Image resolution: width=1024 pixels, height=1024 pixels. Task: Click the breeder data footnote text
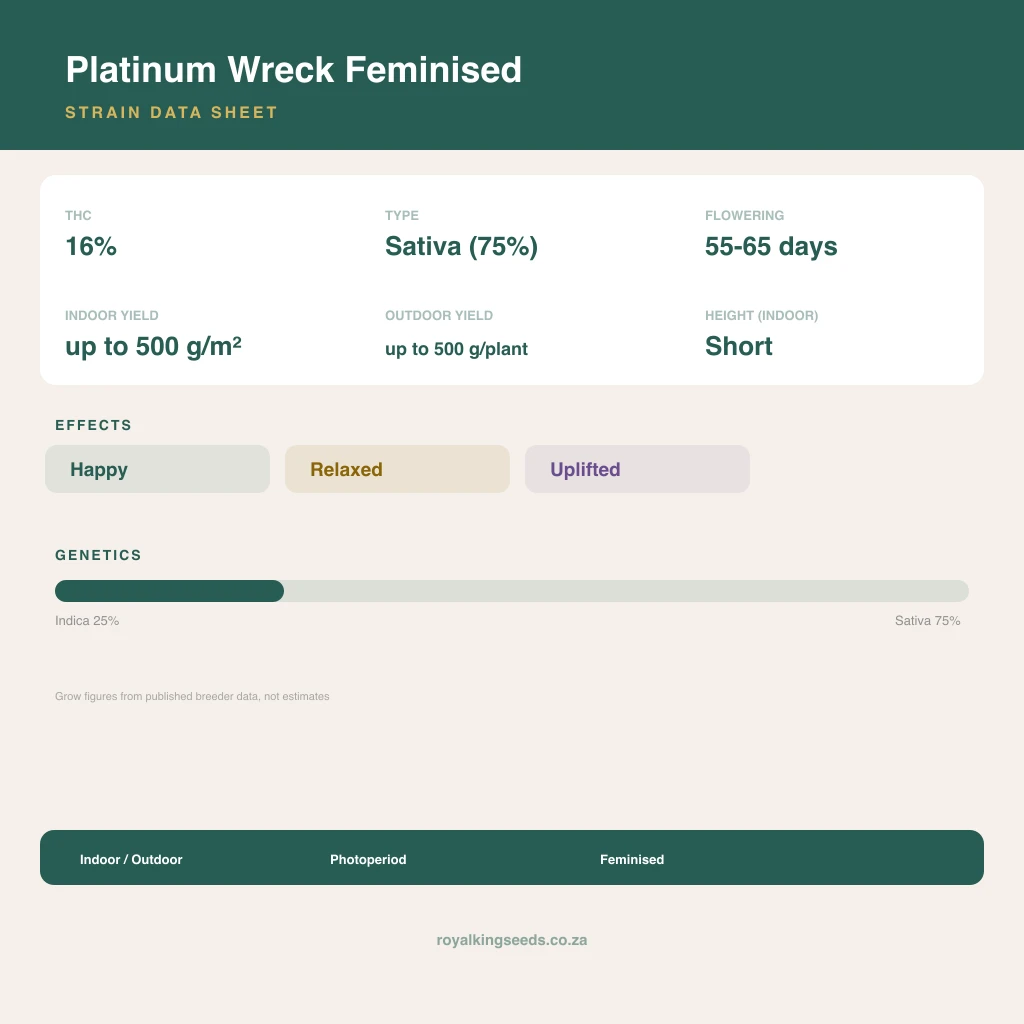[192, 696]
